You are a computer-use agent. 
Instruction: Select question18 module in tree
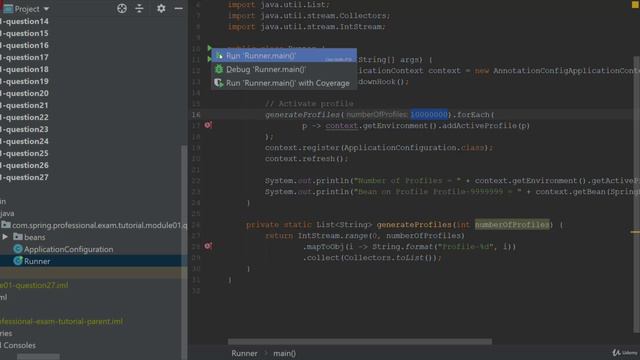pyautogui.click(x=24, y=69)
